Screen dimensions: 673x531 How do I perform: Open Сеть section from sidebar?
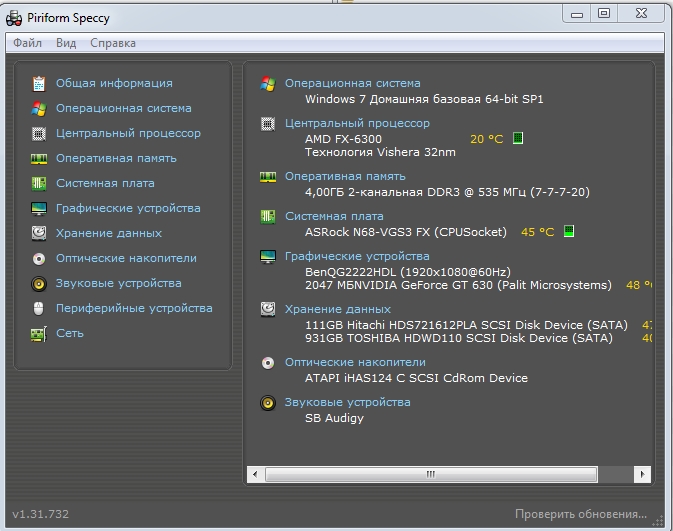tap(70, 333)
